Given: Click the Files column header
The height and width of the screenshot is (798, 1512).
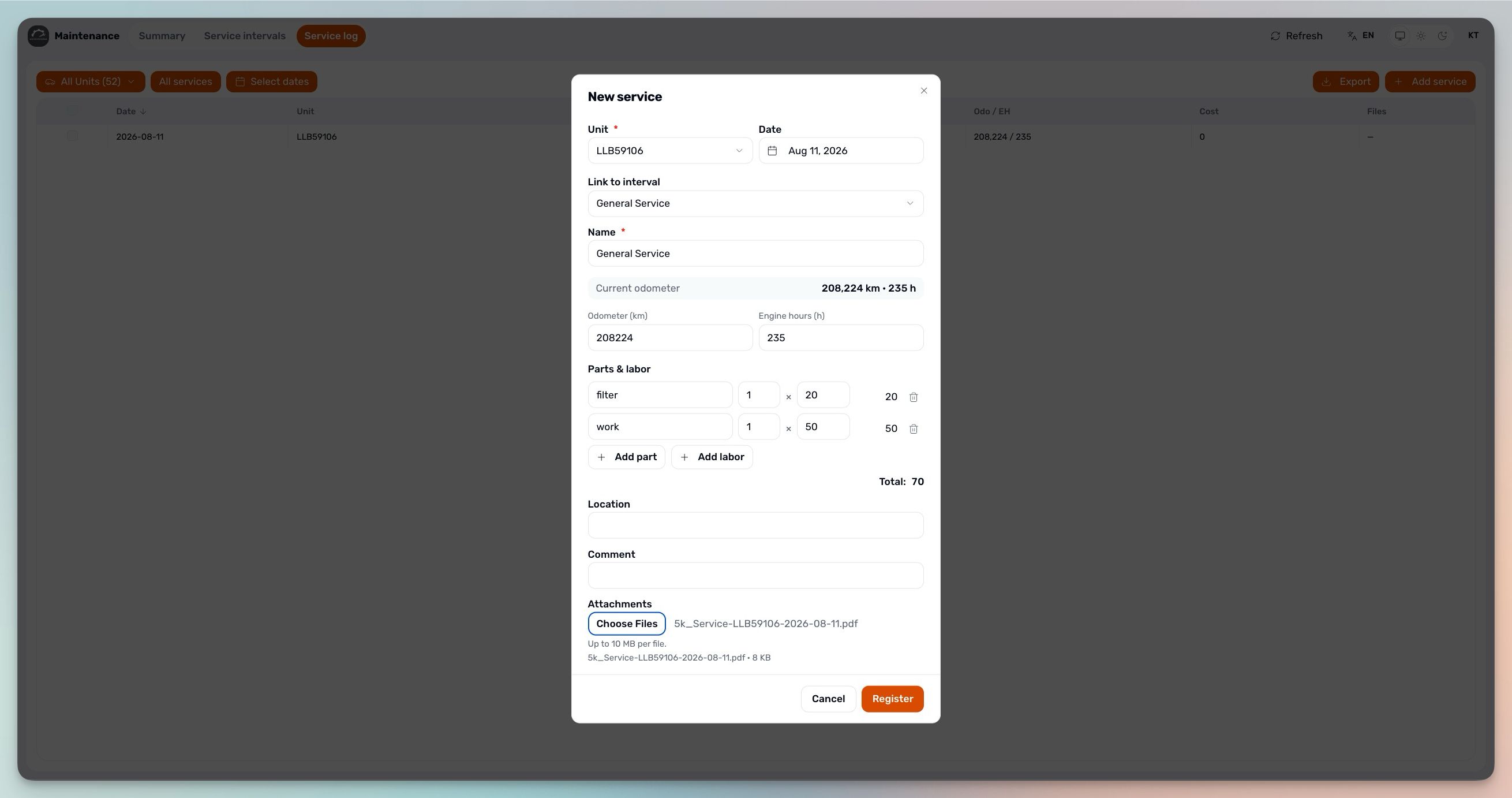Looking at the screenshot, I should 1376,111.
